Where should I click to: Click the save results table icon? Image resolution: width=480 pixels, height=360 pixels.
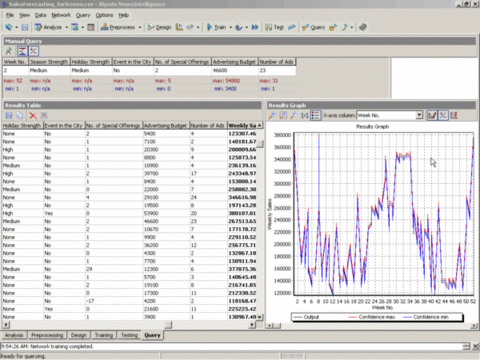pyautogui.click(x=9, y=115)
